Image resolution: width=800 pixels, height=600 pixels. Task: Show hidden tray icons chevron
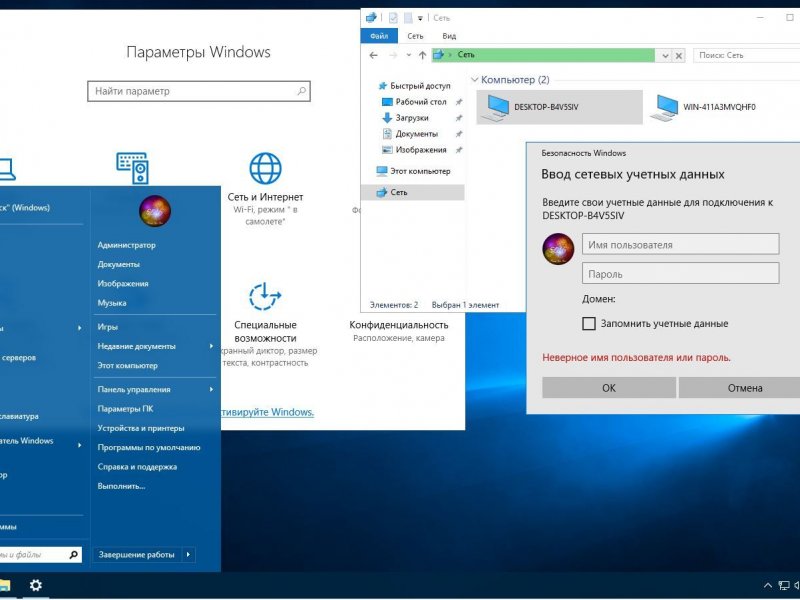767,586
